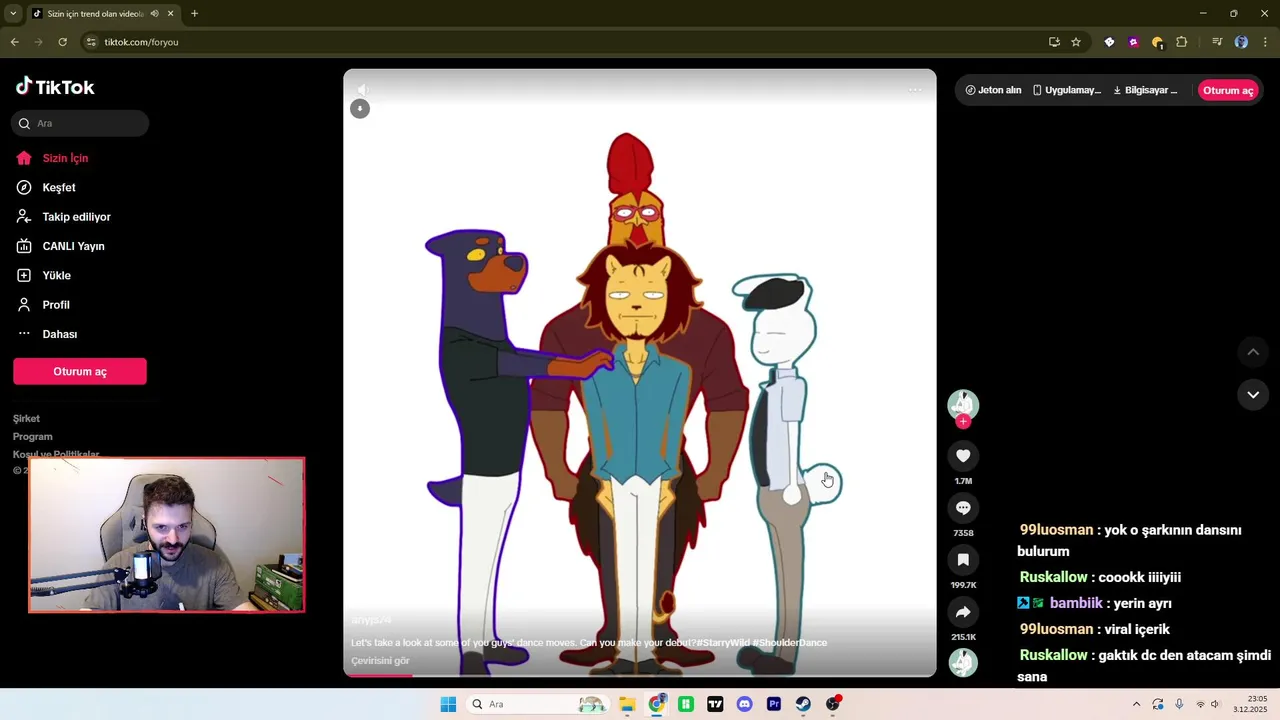
Task: Like the video with heart icon
Action: 963,456
